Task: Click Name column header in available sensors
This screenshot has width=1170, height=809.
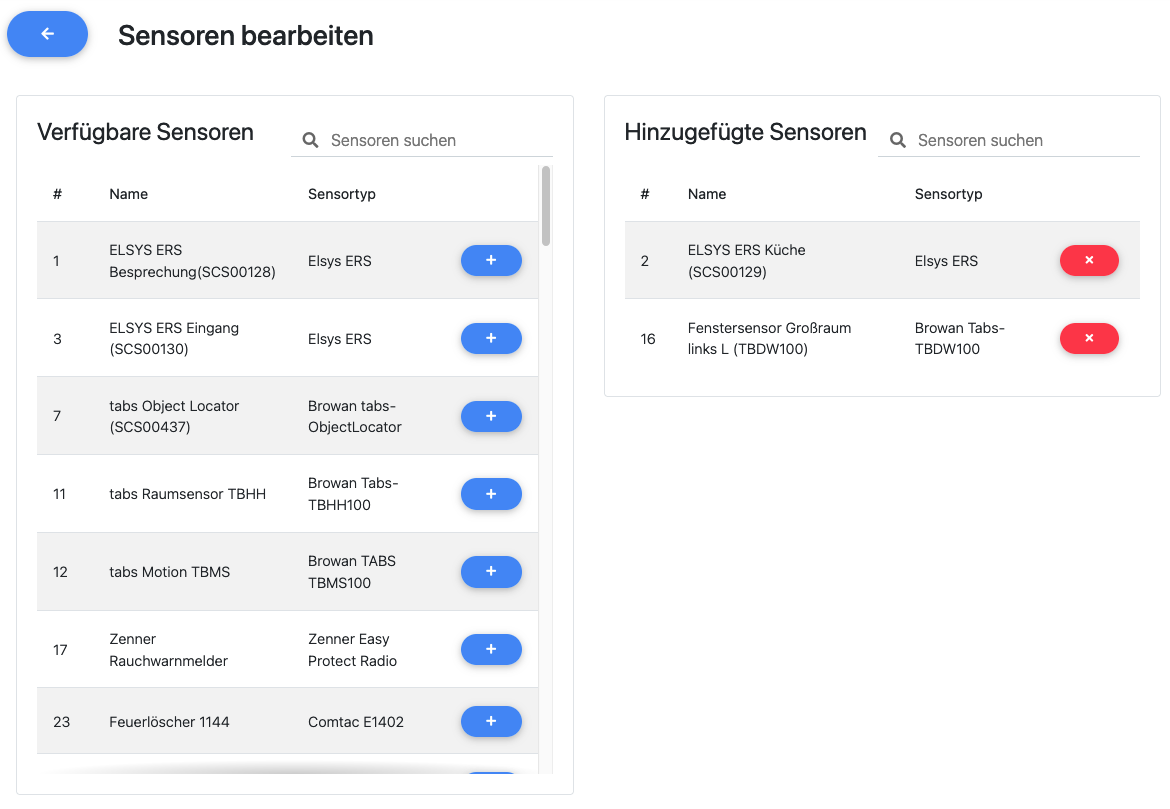Action: 129,194
